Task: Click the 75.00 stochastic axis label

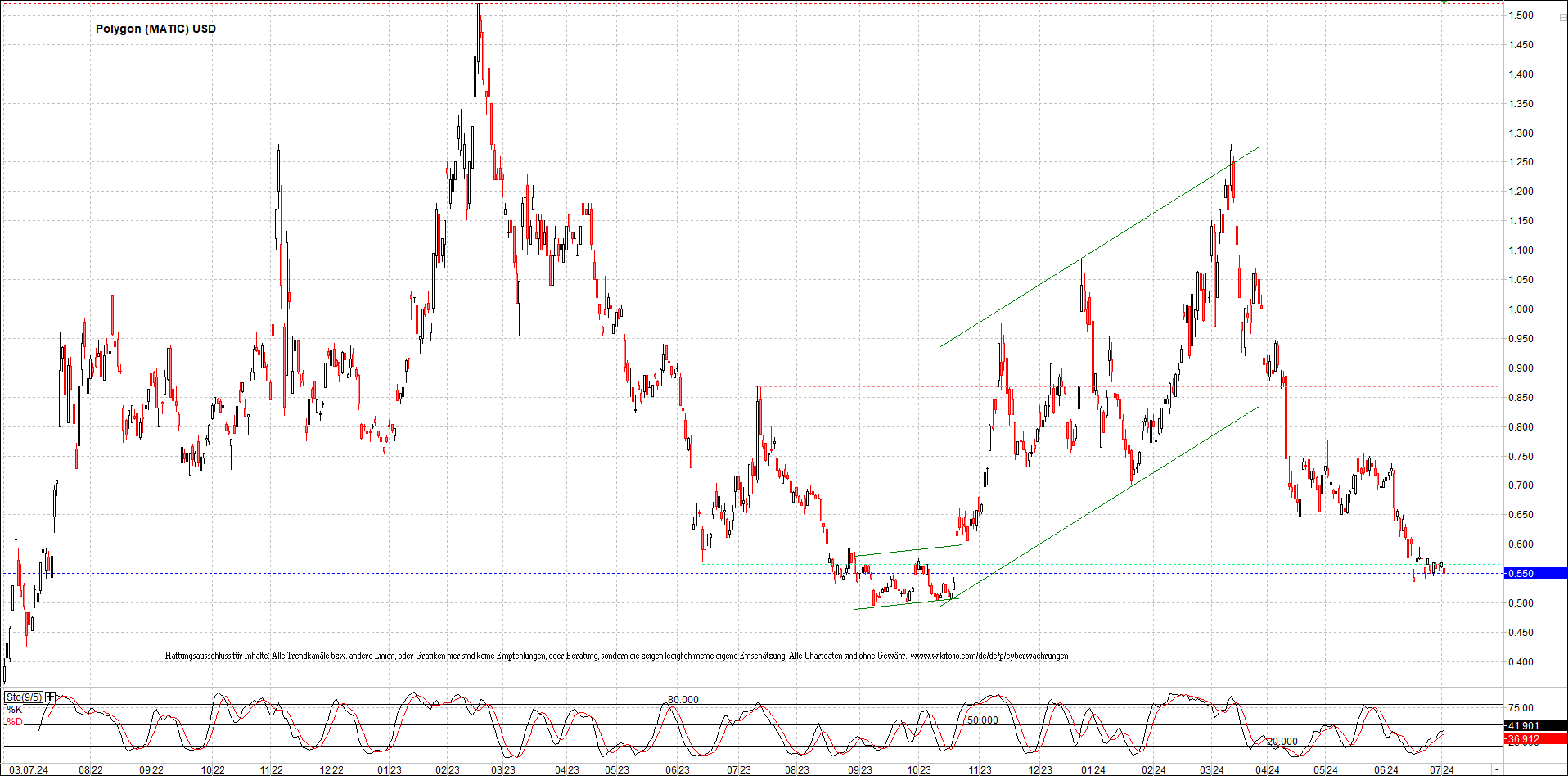Action: click(1521, 708)
